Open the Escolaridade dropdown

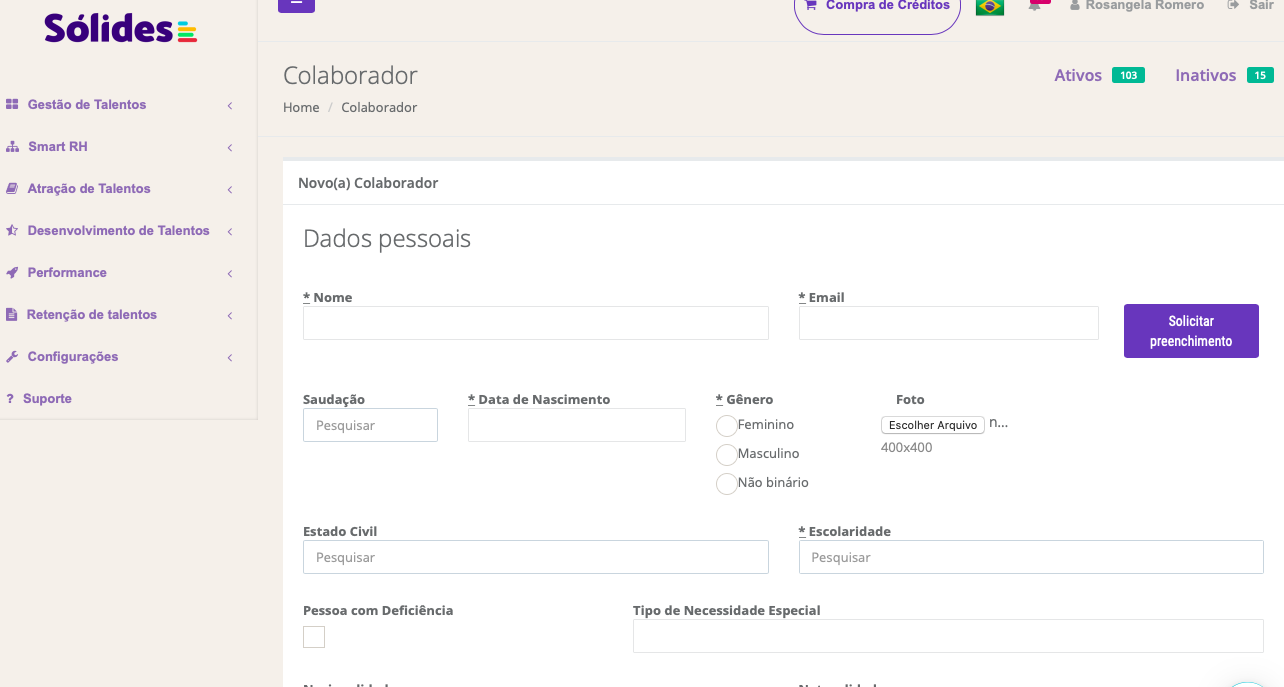point(1031,557)
